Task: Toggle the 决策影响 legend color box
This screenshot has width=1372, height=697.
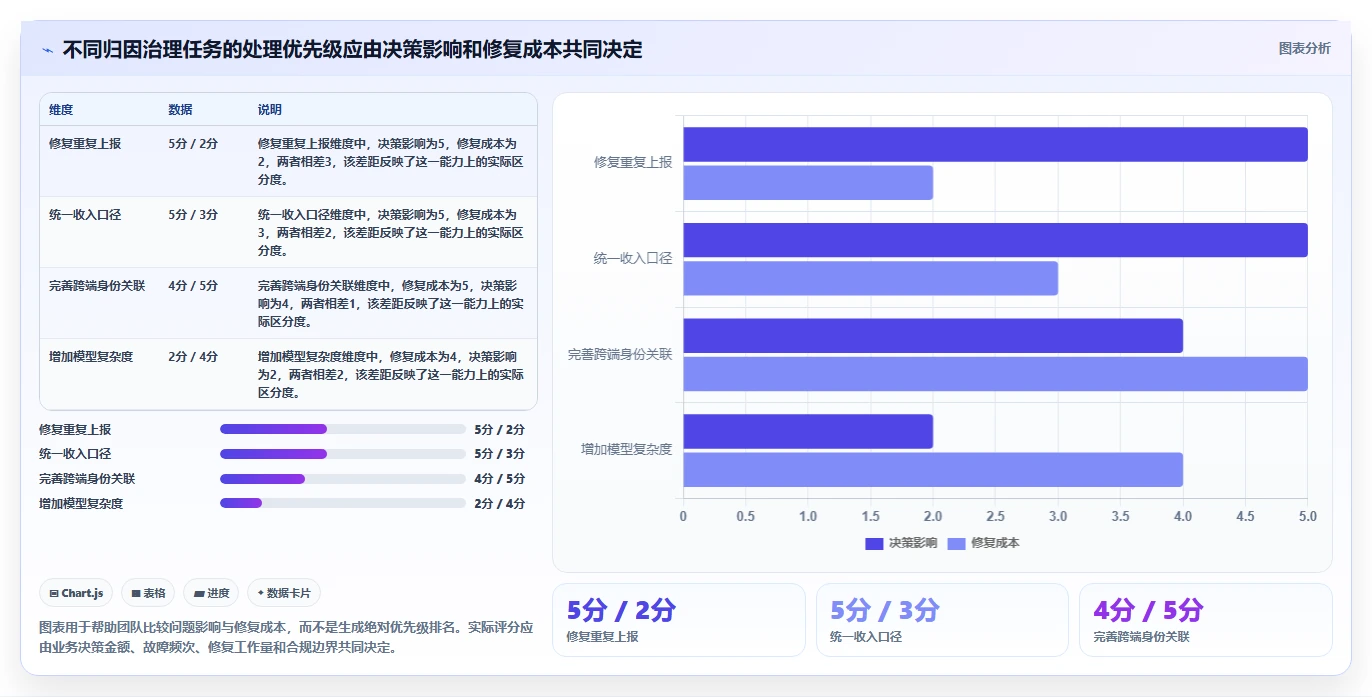Action: point(874,543)
